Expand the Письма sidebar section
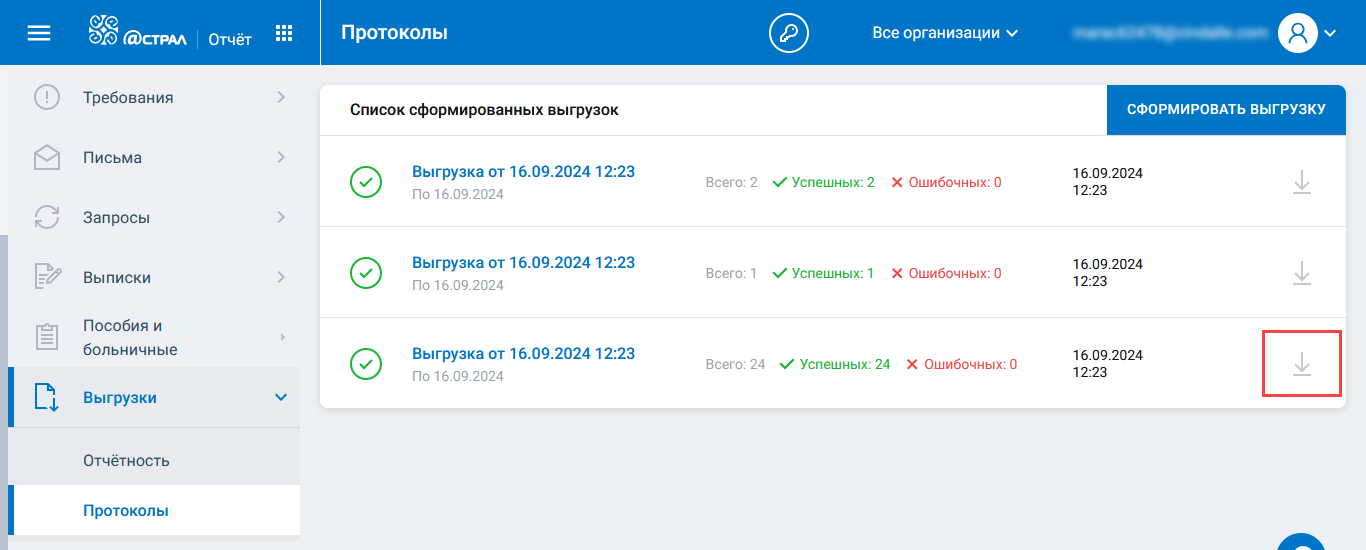This screenshot has height=550, width=1366. [160, 158]
